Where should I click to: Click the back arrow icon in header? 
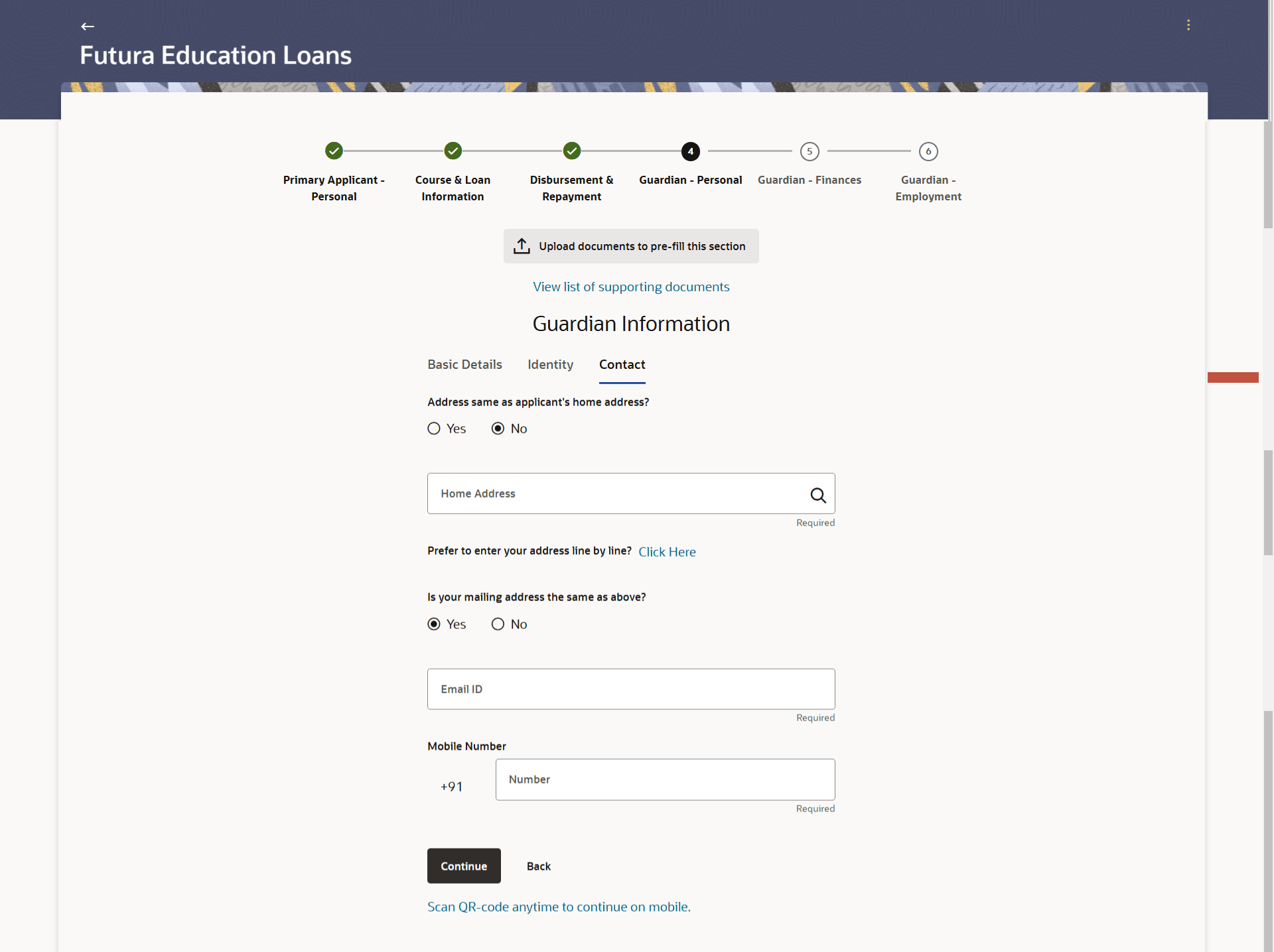(88, 27)
